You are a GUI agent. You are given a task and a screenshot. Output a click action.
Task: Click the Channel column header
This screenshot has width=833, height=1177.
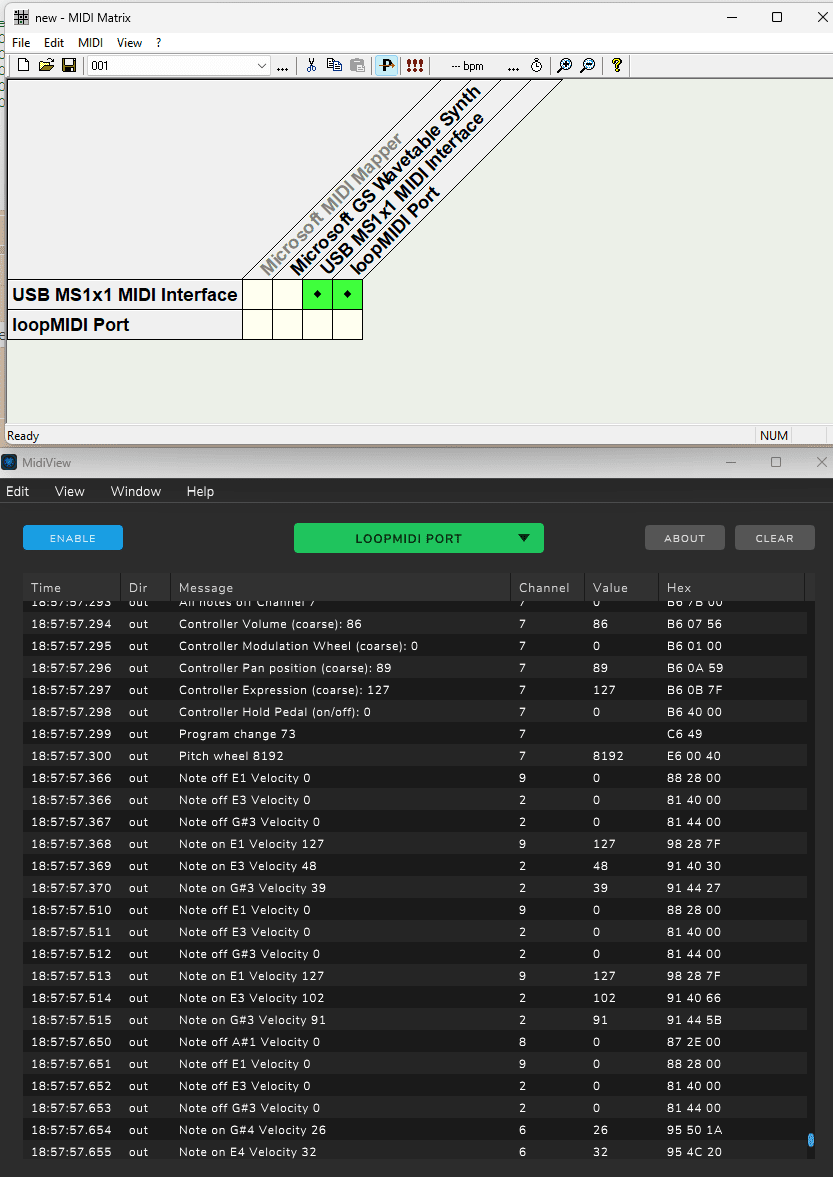click(x=547, y=588)
